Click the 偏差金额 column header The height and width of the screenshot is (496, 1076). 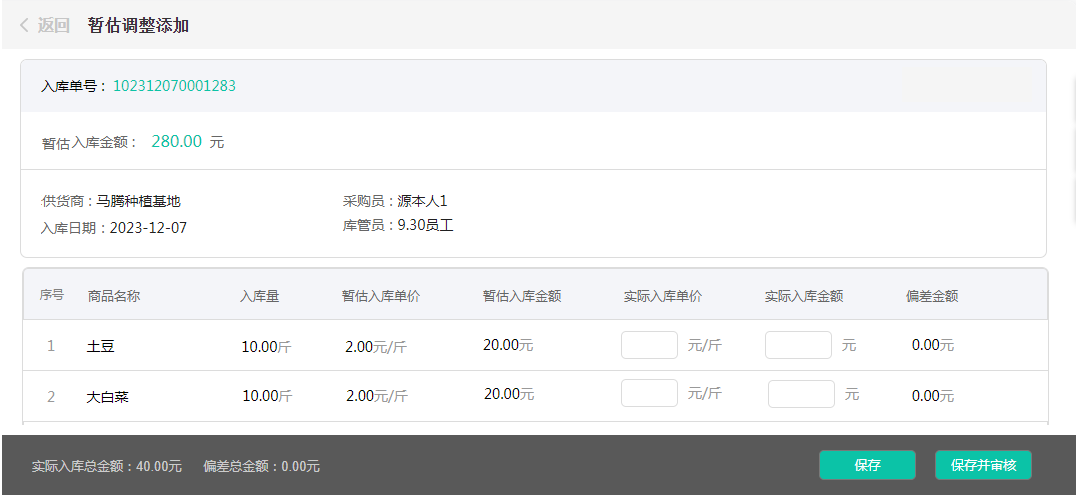(x=931, y=296)
